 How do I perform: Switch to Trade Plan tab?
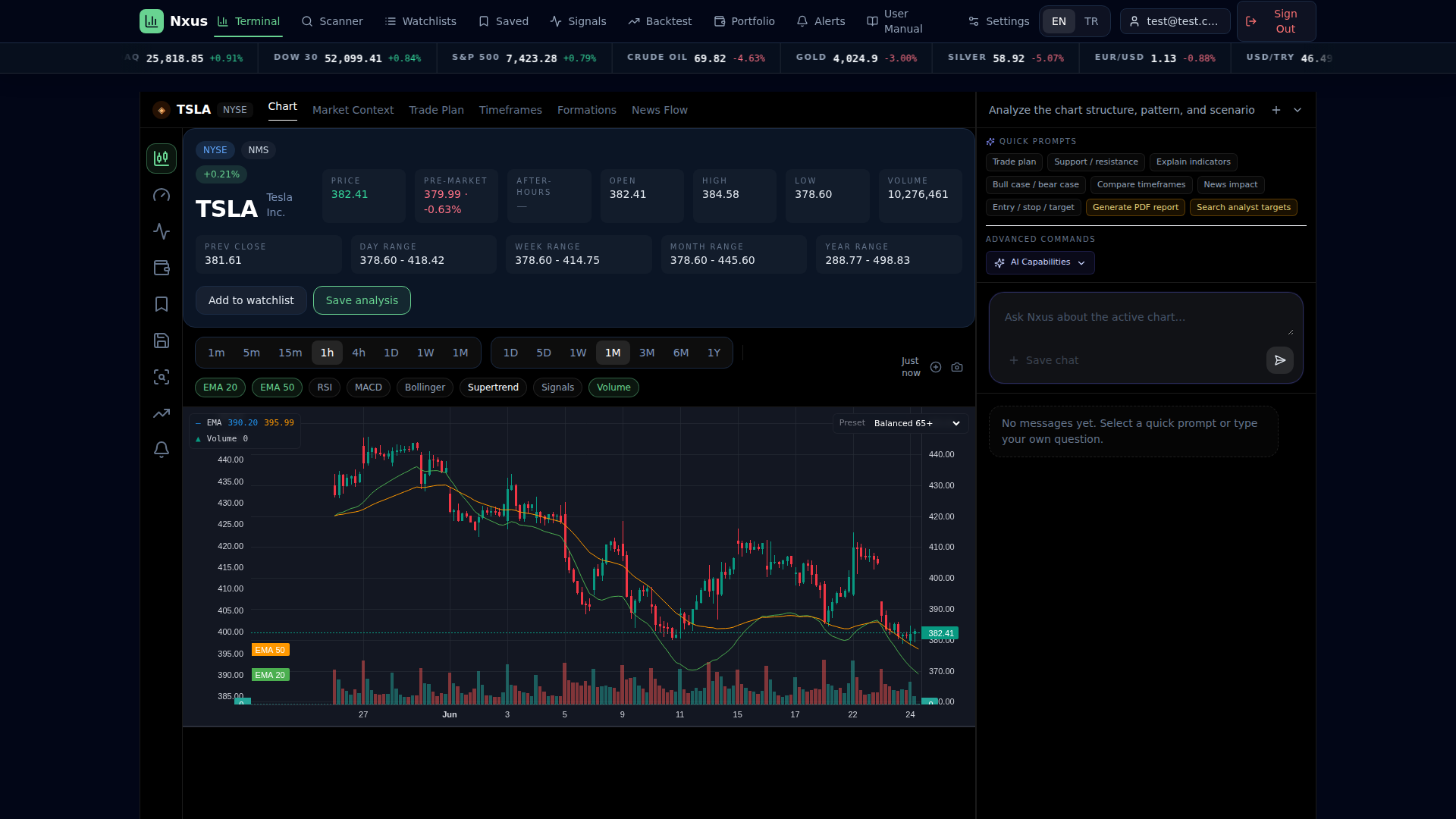(x=436, y=110)
